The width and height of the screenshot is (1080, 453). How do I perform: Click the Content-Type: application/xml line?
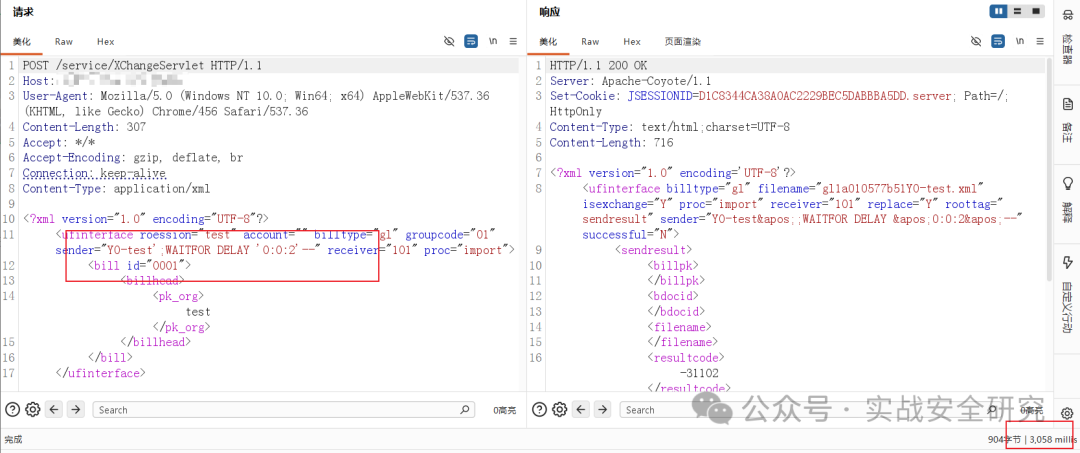click(116, 189)
